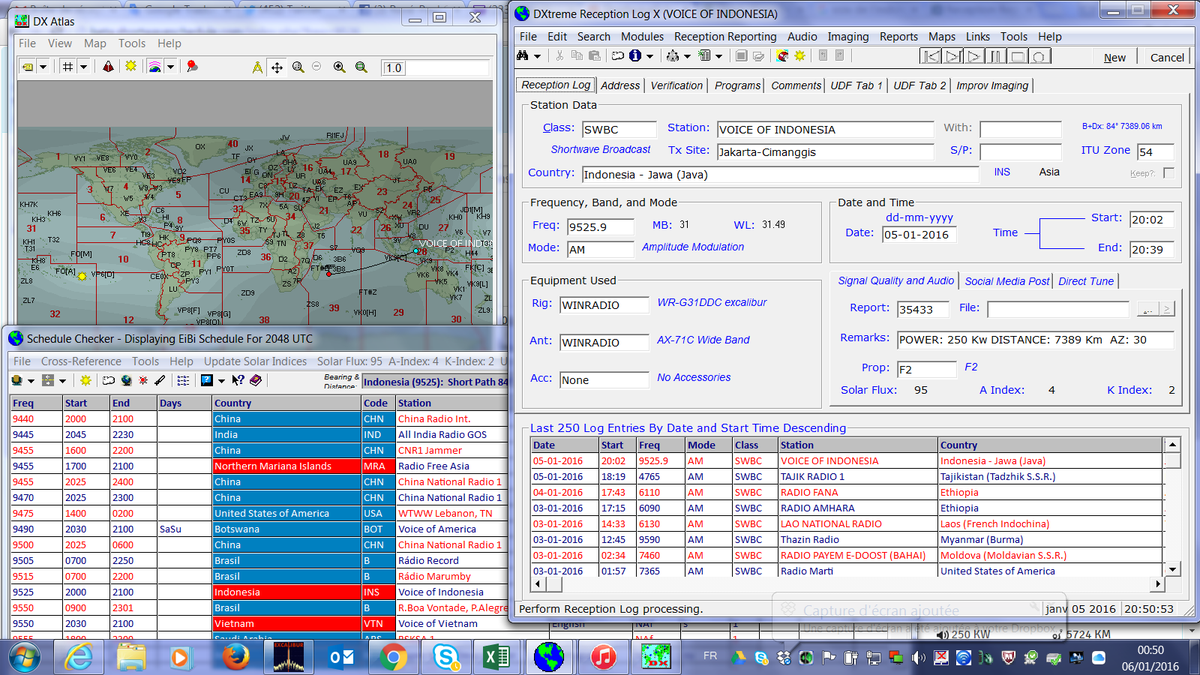Click the red pushpin icon in DX Atlas

point(191,67)
